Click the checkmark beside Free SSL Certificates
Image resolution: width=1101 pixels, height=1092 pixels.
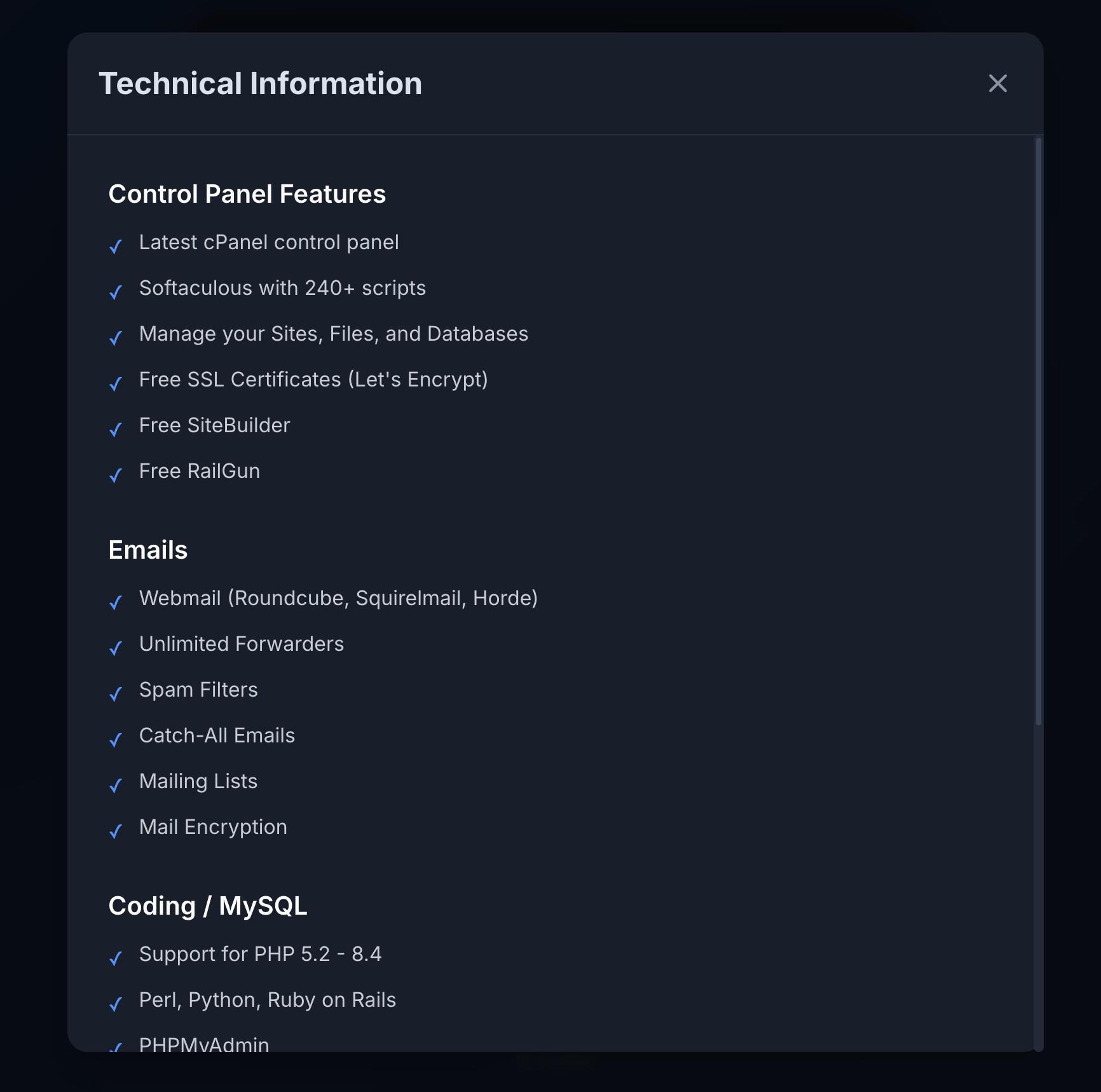pos(116,383)
